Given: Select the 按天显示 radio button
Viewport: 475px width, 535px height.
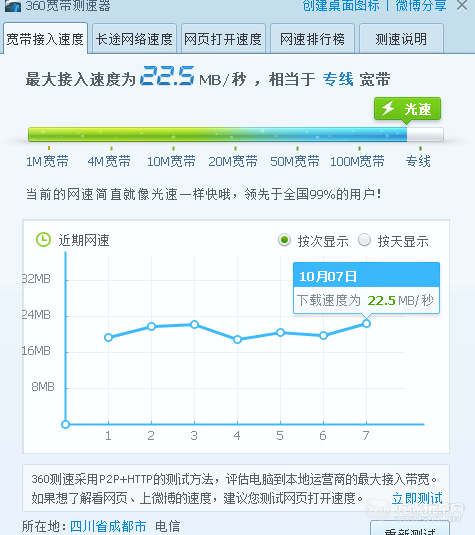Looking at the screenshot, I should click(x=364, y=240).
